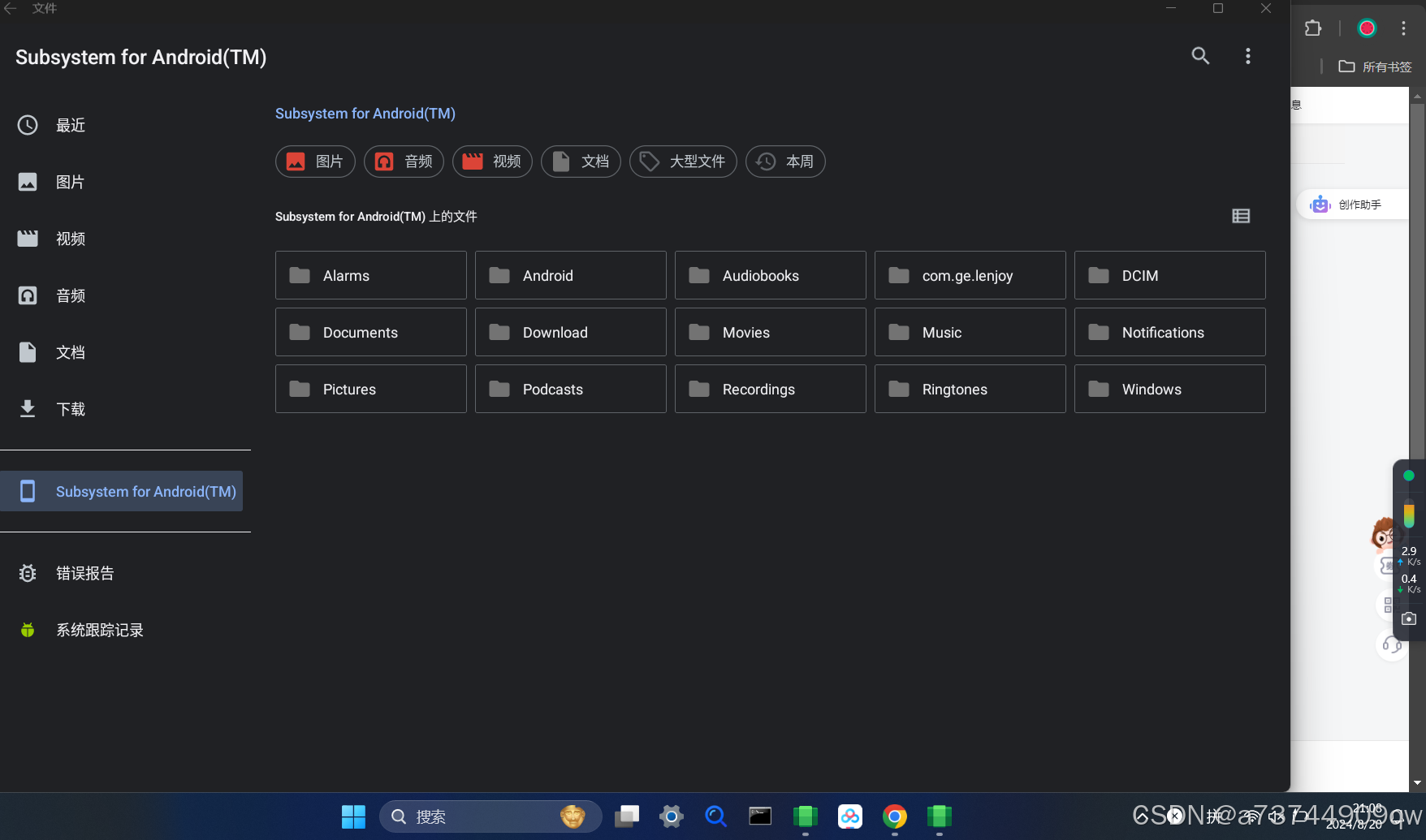Viewport: 1426px width, 840px height.
Task: Open Chrome from the taskbar
Action: pyautogui.click(x=895, y=816)
